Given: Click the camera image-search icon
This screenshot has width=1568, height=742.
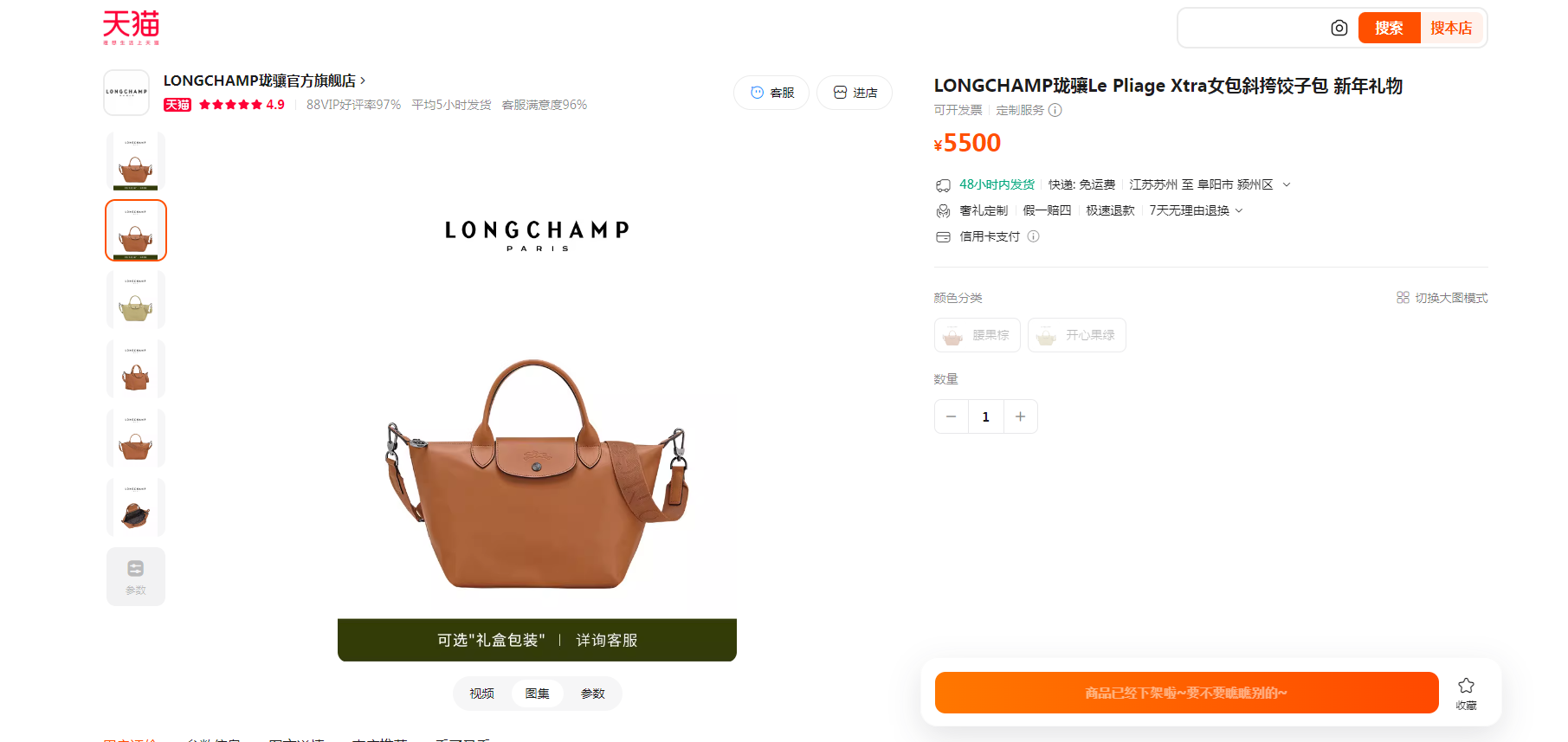Looking at the screenshot, I should tap(1339, 28).
